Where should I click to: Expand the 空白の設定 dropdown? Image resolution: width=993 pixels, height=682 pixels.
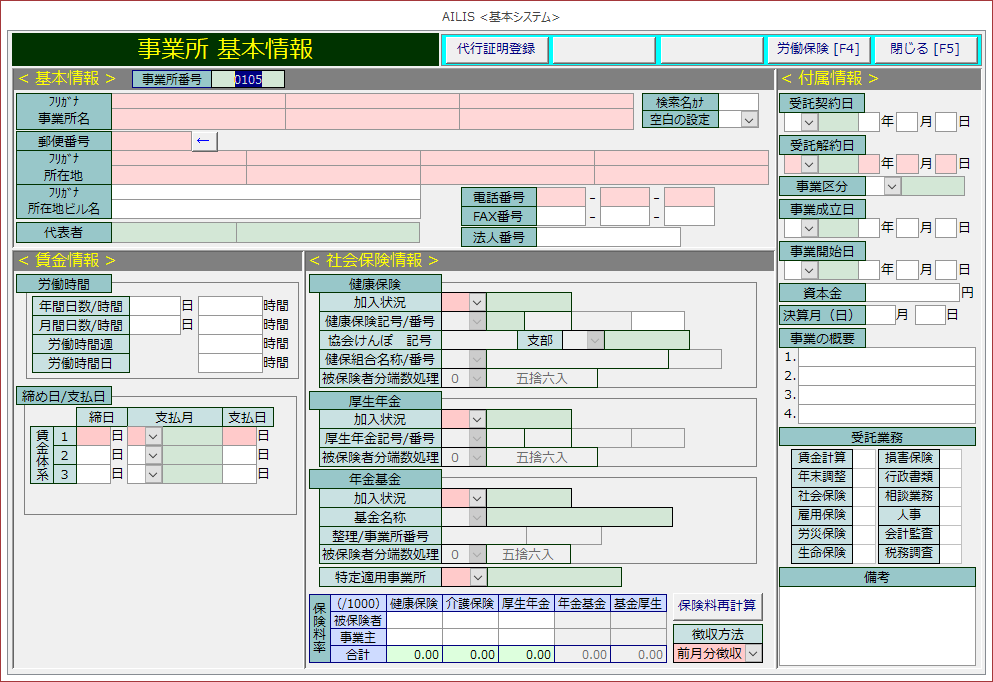click(x=749, y=119)
